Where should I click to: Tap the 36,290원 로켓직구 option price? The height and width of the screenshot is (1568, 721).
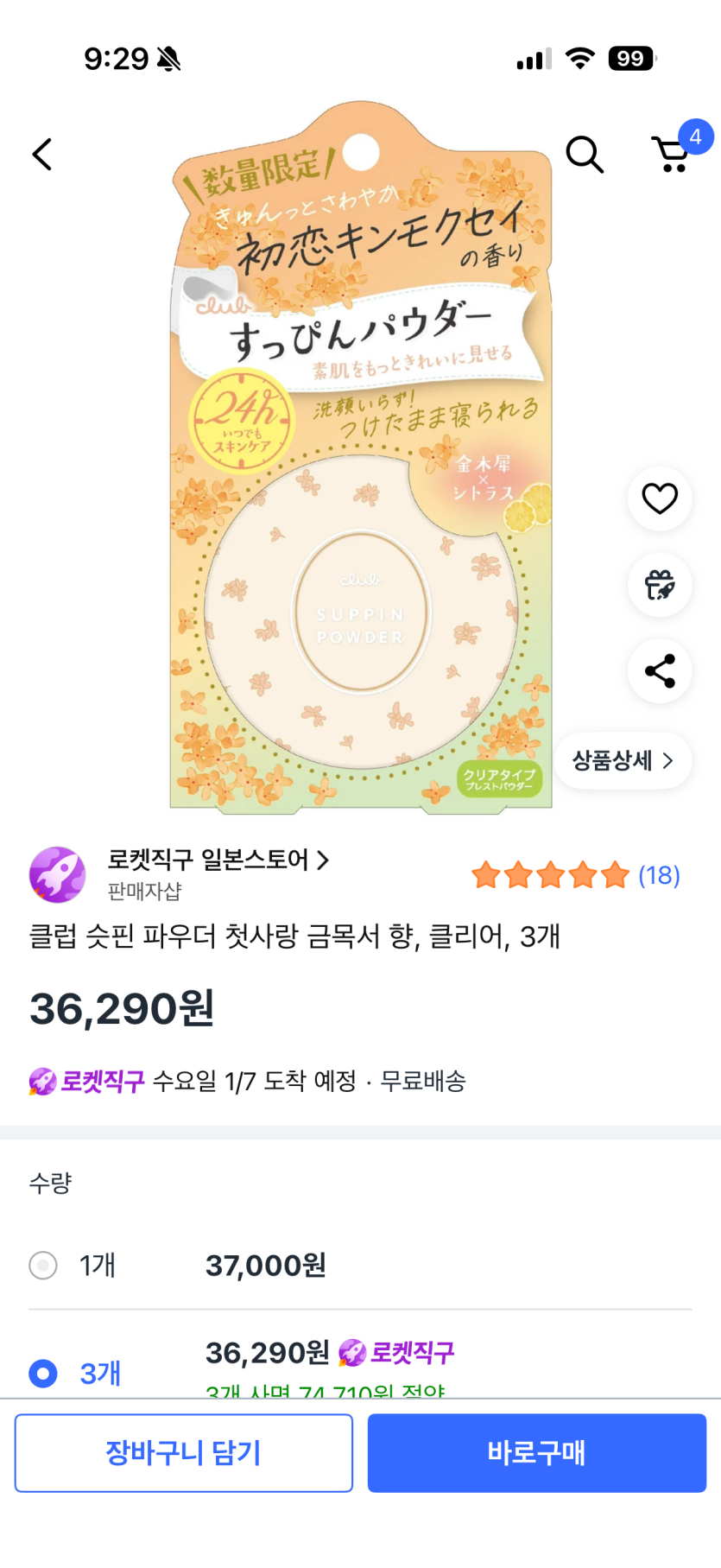tap(329, 1352)
